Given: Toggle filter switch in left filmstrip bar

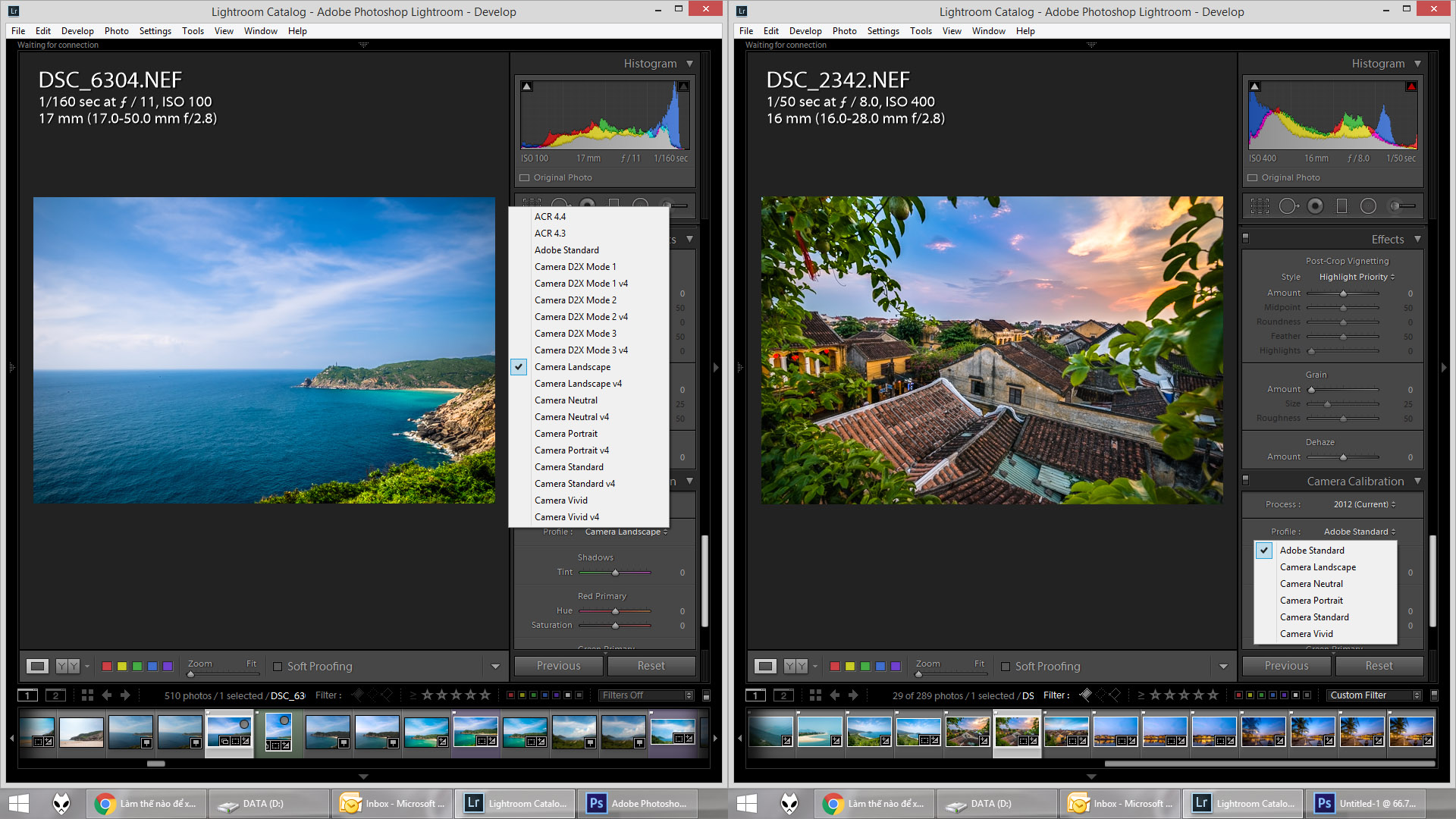Looking at the screenshot, I should 706,695.
